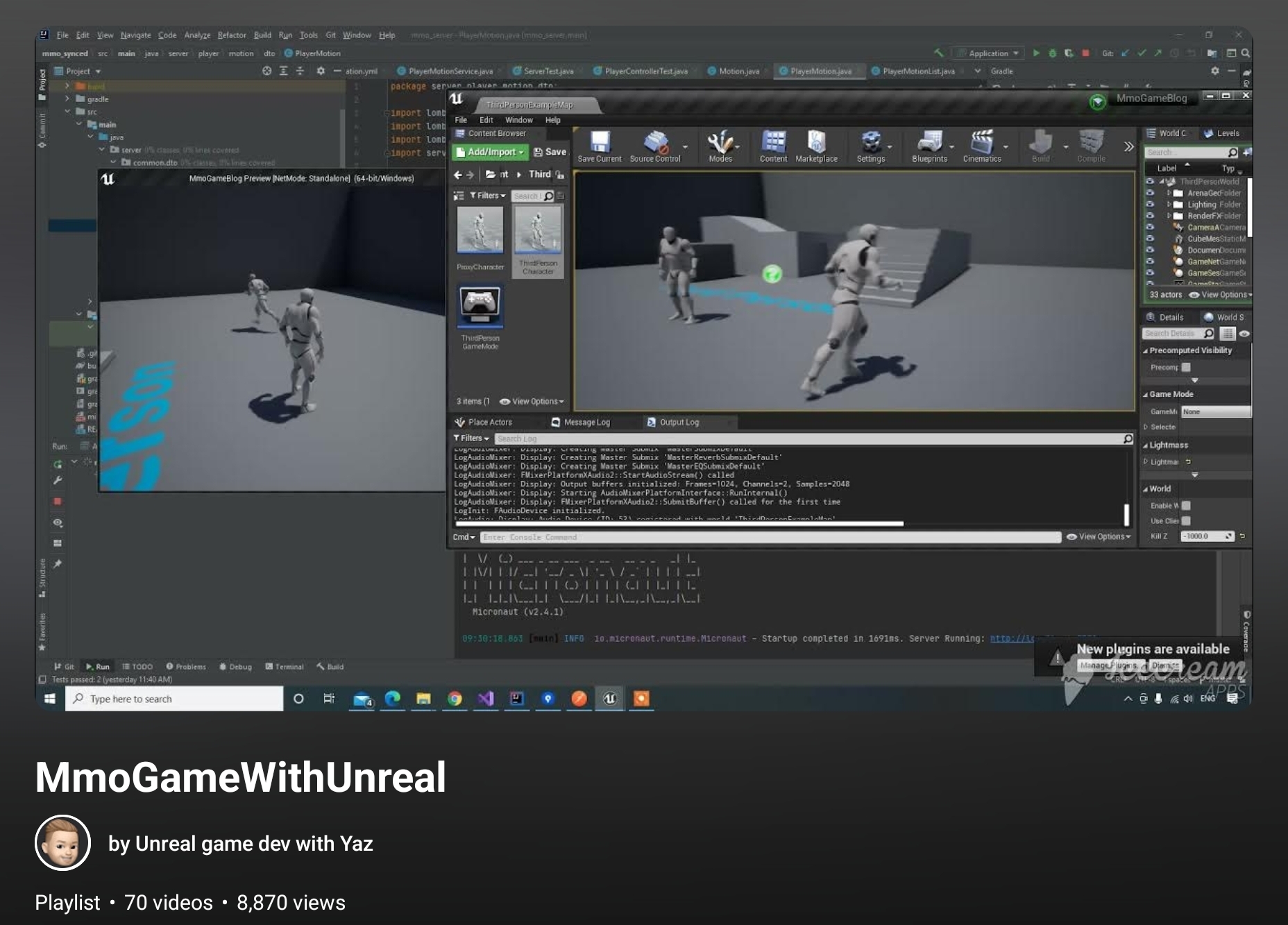Screen dimensions: 1288x925
Task: Click IntelliJ Debug bug icon
Action: click(1052, 53)
